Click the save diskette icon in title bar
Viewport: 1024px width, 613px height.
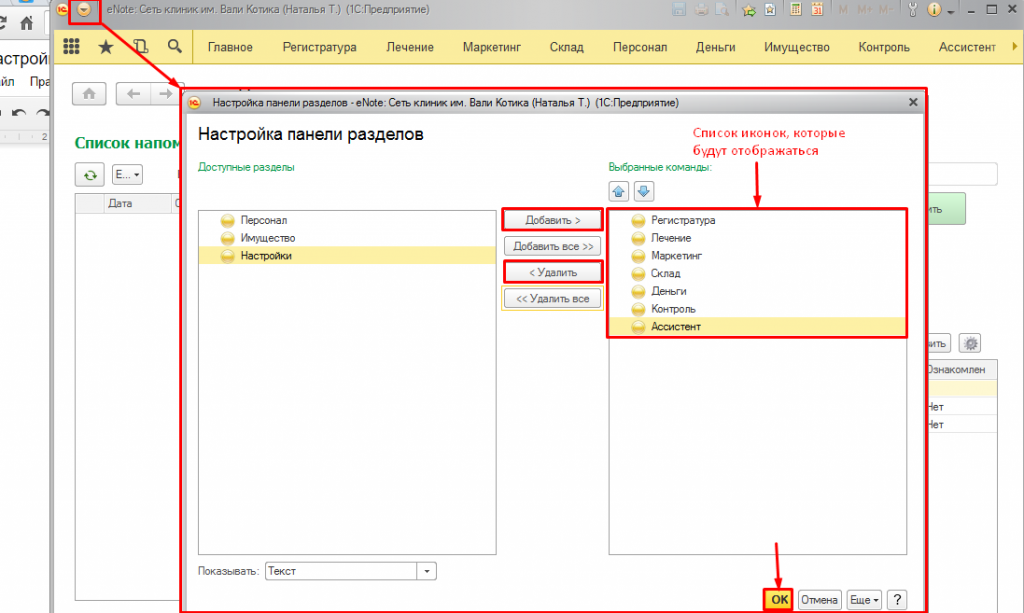point(679,10)
